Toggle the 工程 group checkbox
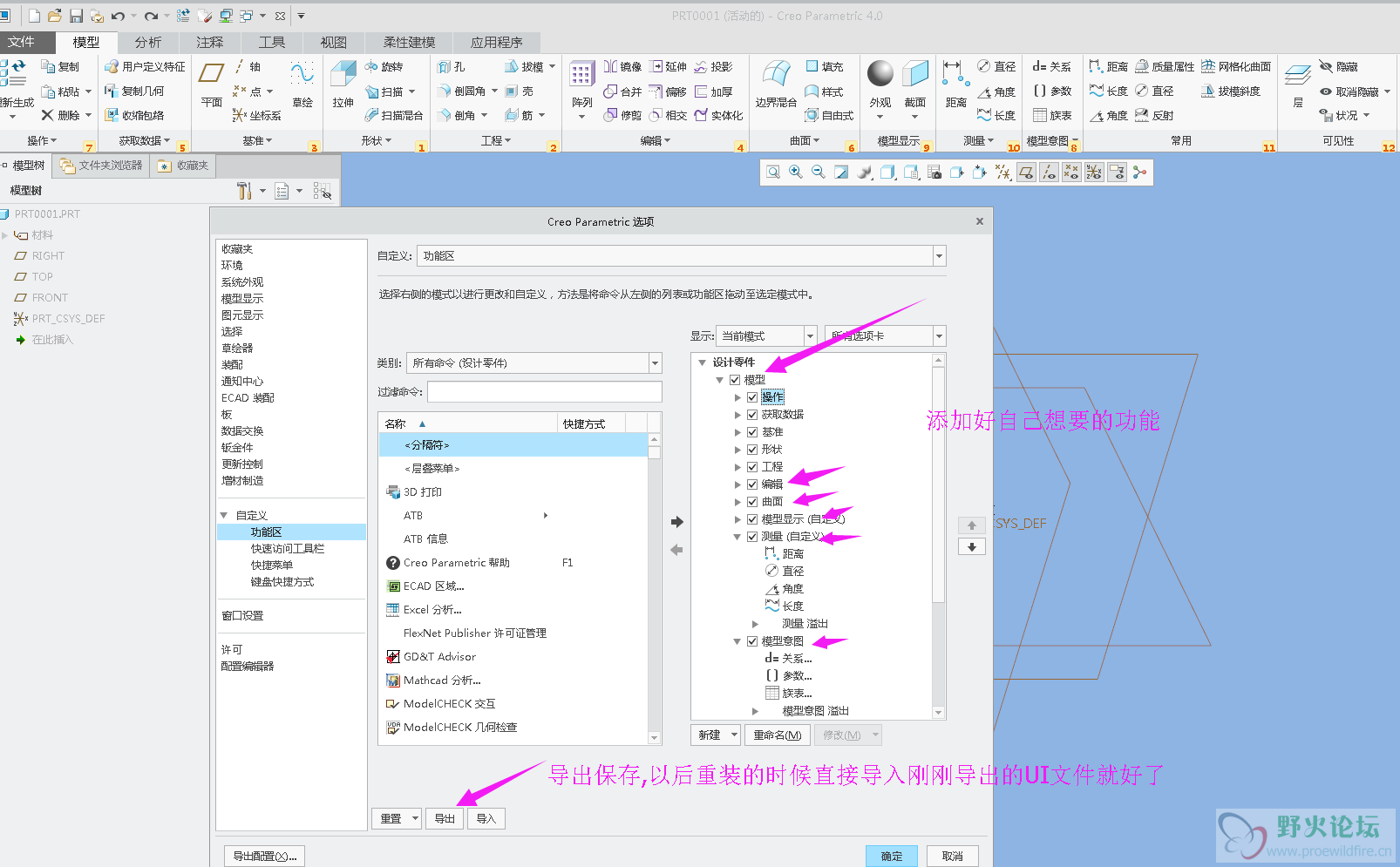The image size is (1400, 867). click(752, 467)
